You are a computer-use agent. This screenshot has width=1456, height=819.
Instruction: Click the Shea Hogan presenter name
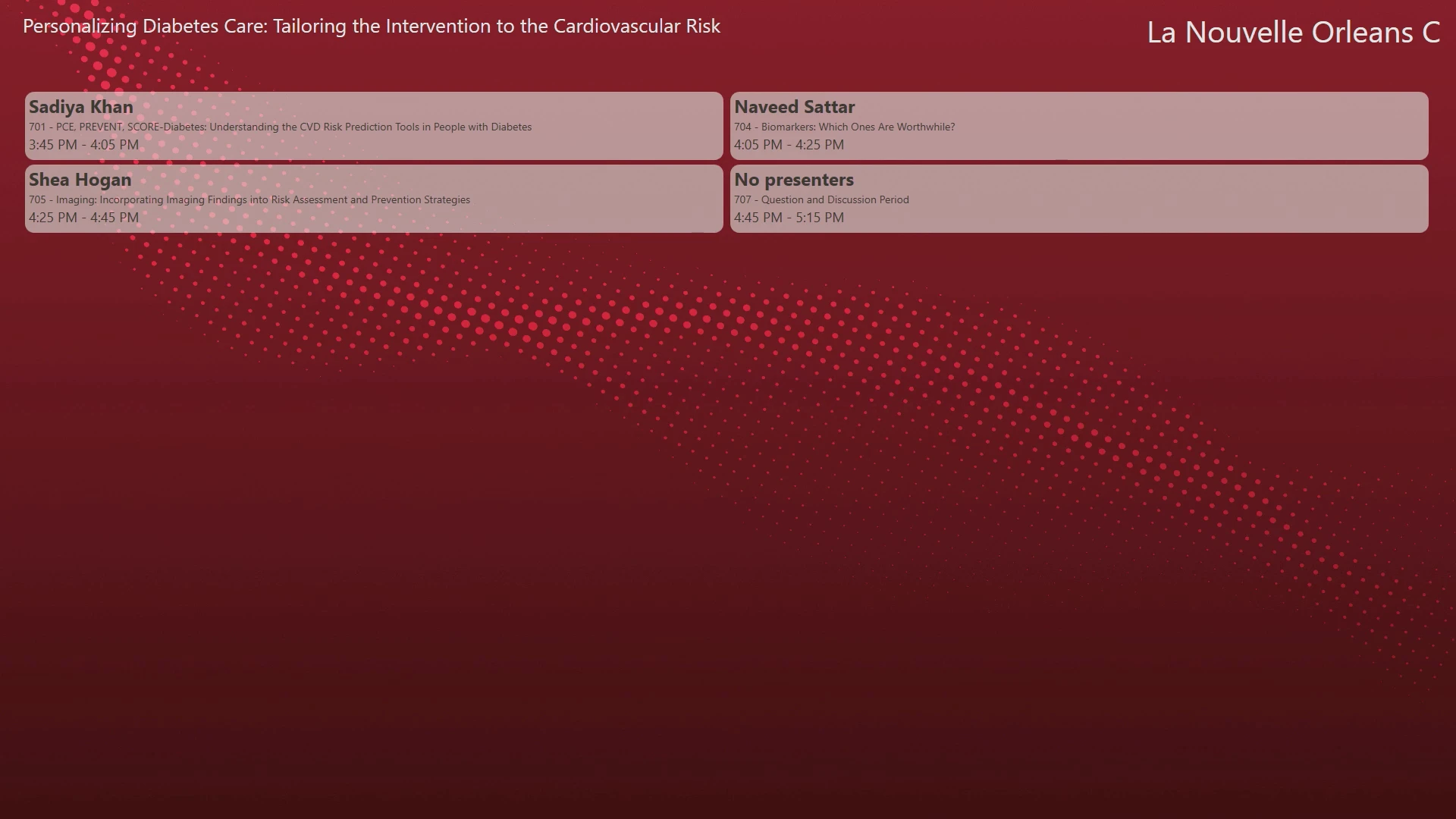pyautogui.click(x=80, y=180)
